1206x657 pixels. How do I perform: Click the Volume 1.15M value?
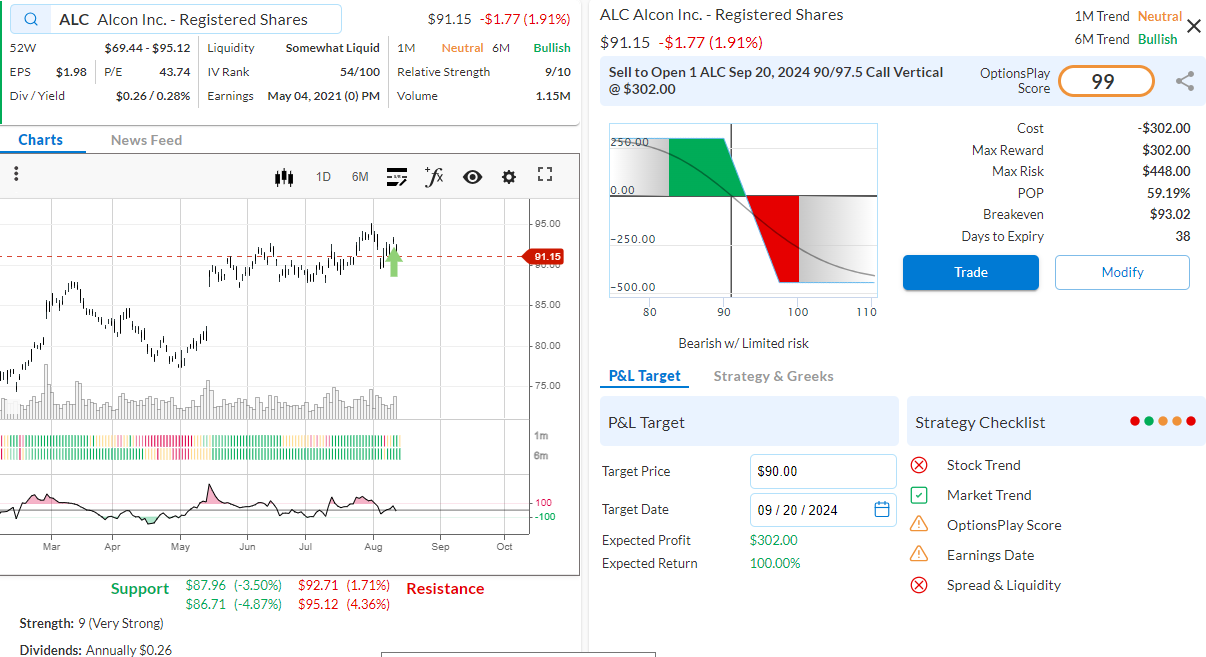(553, 96)
